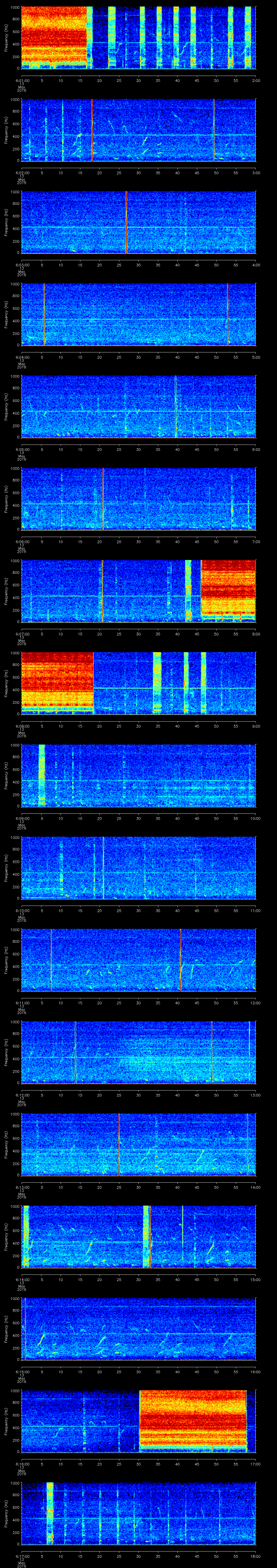This screenshot has width=277, height=1568.
Task: Select the '6:10:00' start time label
Action: tap(22, 910)
